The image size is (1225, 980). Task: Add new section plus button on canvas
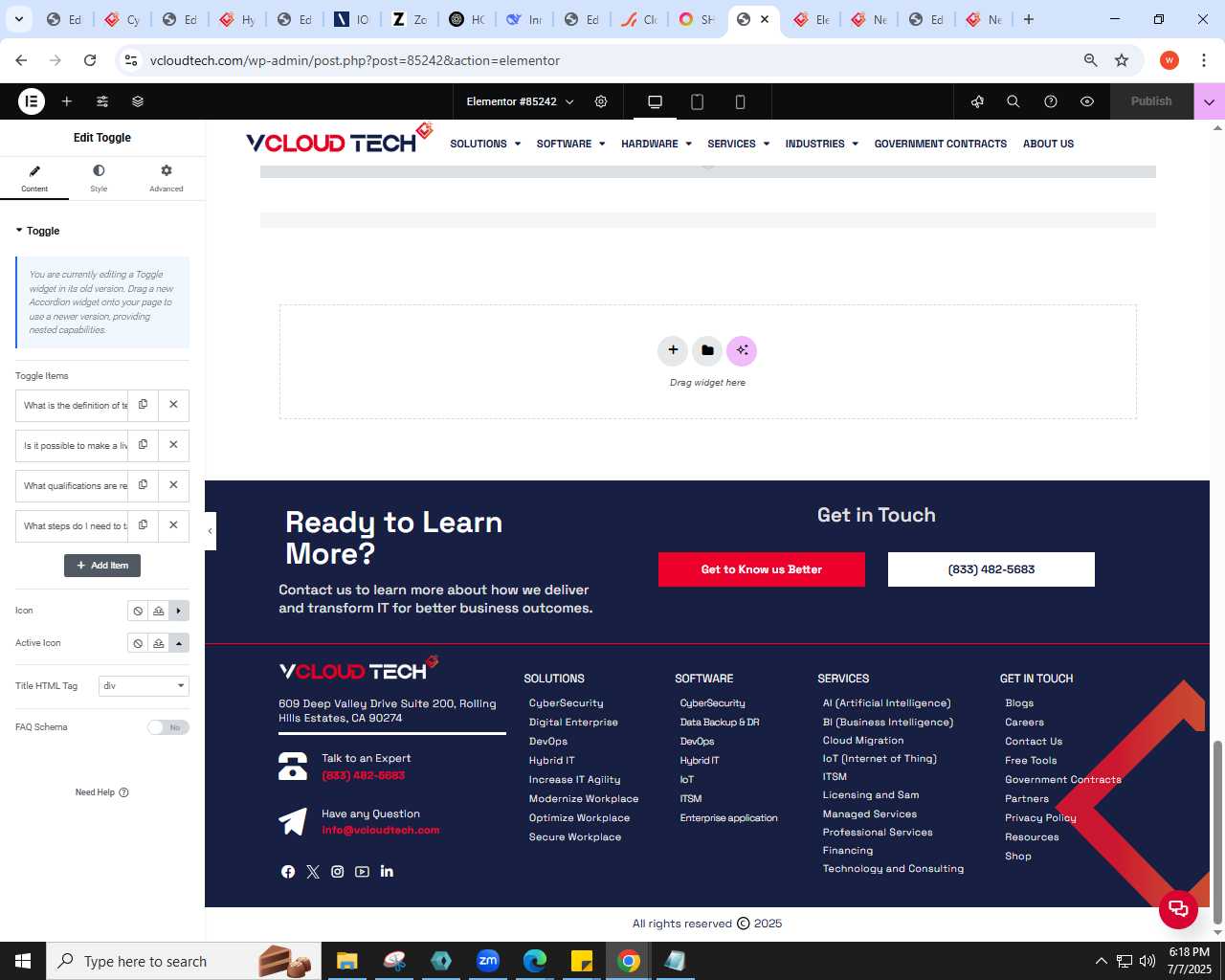coord(673,350)
